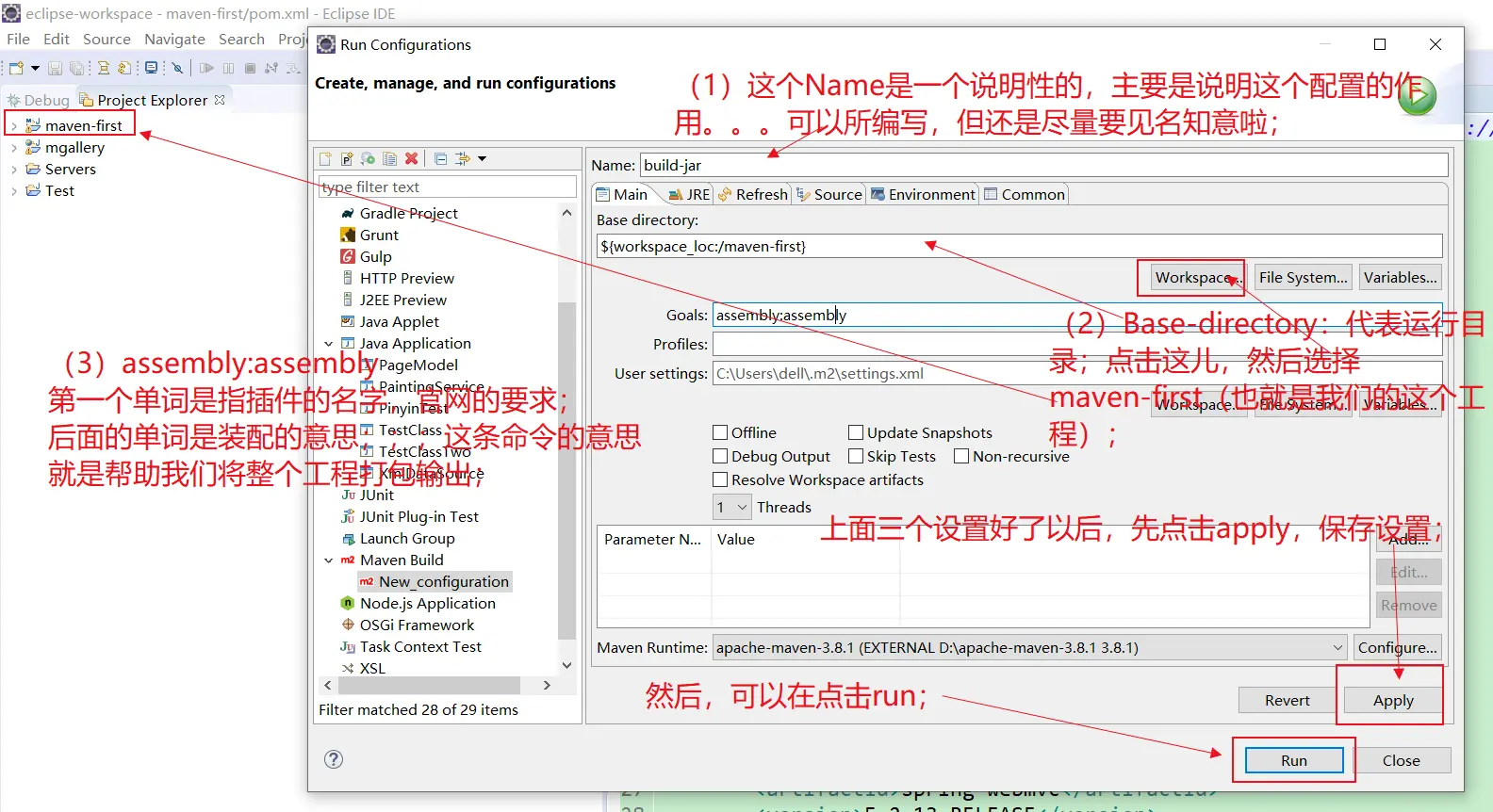
Task: Select the OSGi Framework launch type
Action: pyautogui.click(x=407, y=625)
